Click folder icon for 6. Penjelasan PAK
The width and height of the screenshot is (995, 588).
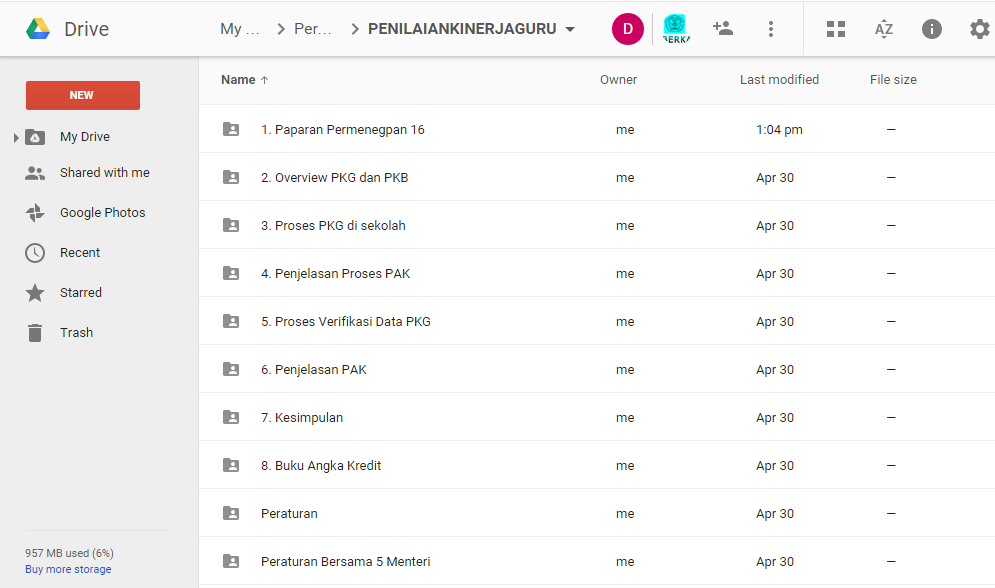tap(231, 369)
